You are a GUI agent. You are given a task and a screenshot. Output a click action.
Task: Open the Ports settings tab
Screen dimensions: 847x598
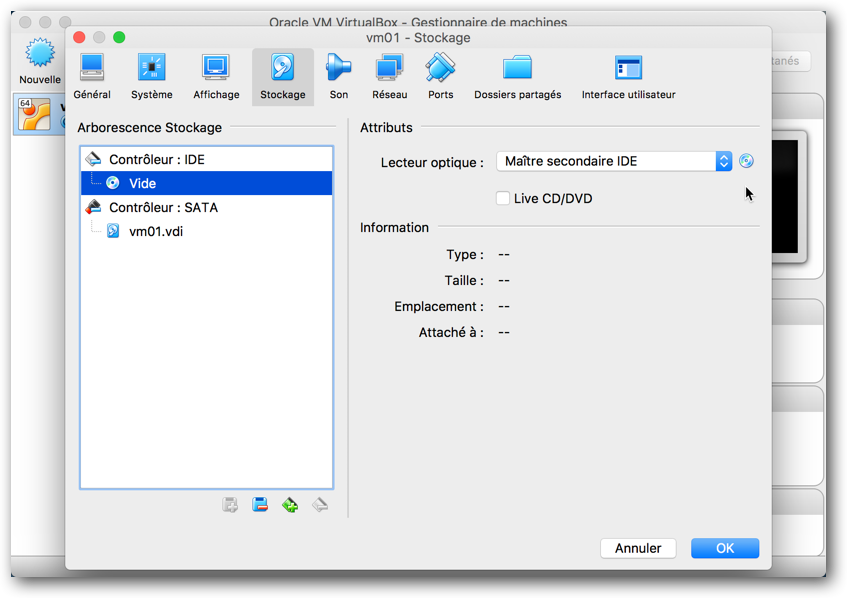coord(440,77)
